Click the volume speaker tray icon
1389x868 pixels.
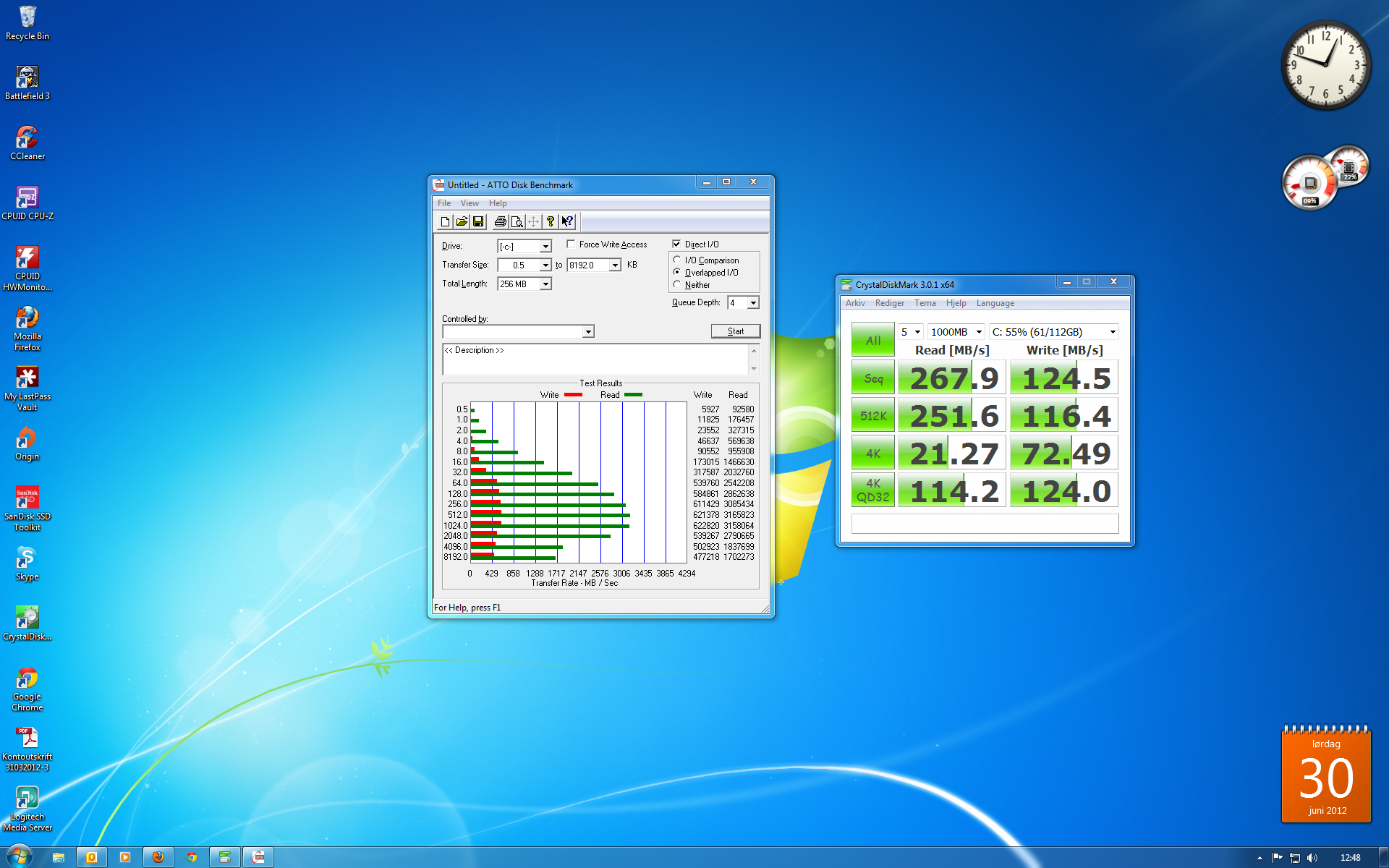tap(1312, 858)
